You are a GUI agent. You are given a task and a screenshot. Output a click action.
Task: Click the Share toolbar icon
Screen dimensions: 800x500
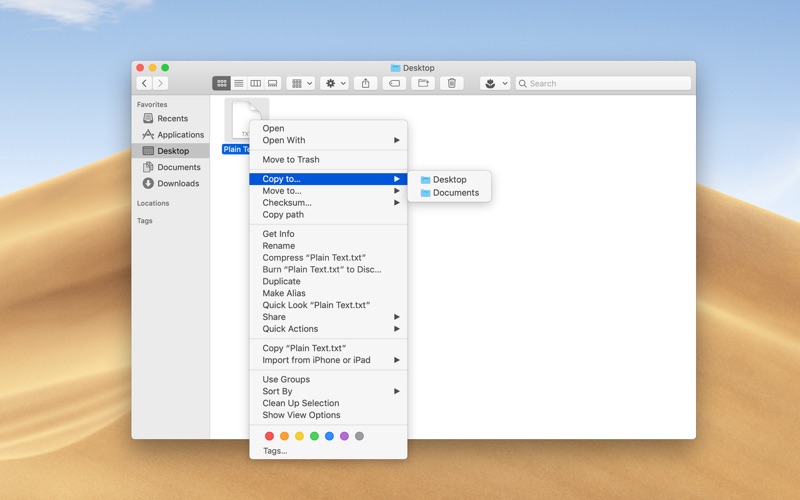pyautogui.click(x=366, y=83)
